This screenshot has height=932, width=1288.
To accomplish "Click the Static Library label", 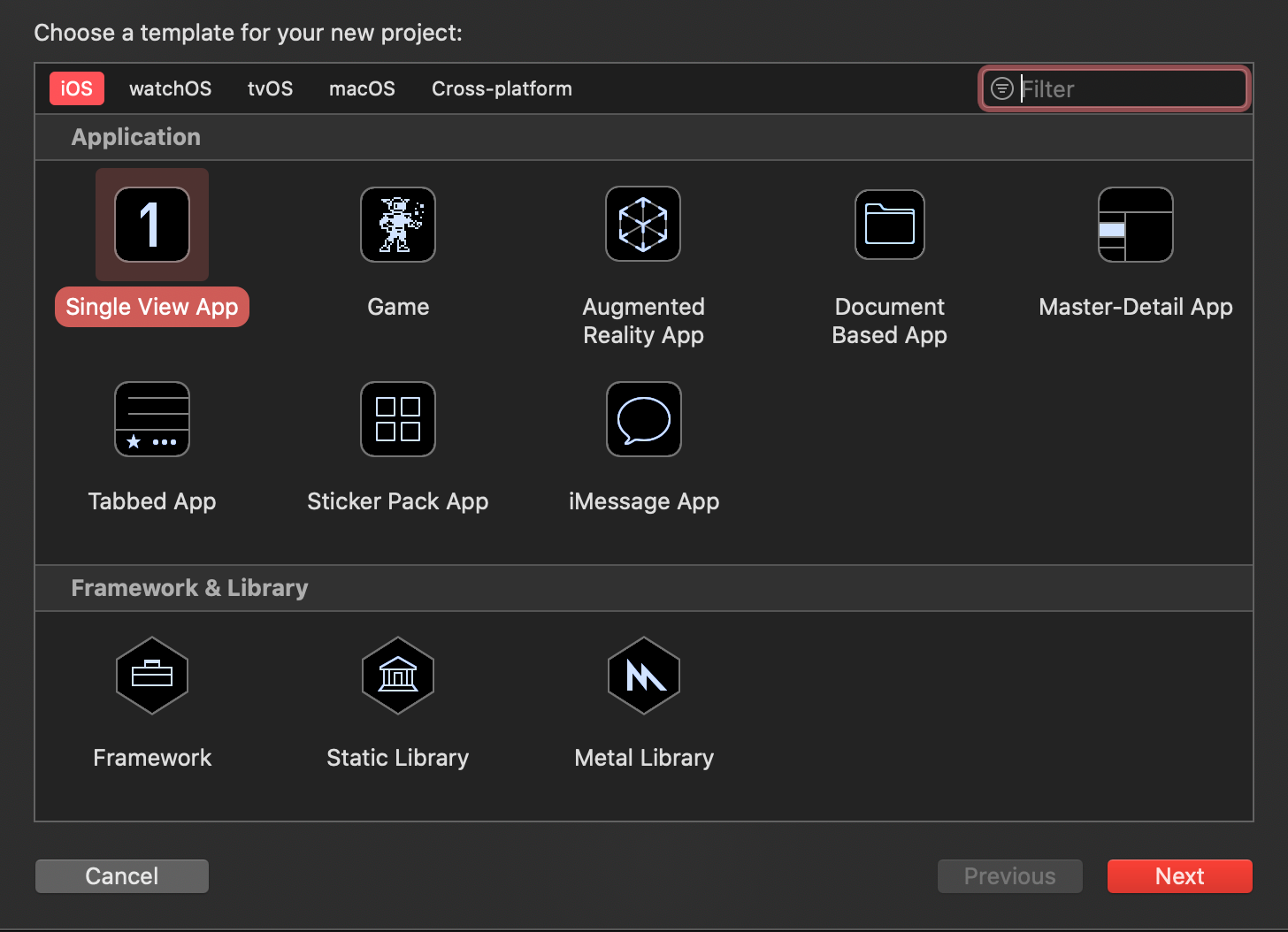I will point(398,758).
